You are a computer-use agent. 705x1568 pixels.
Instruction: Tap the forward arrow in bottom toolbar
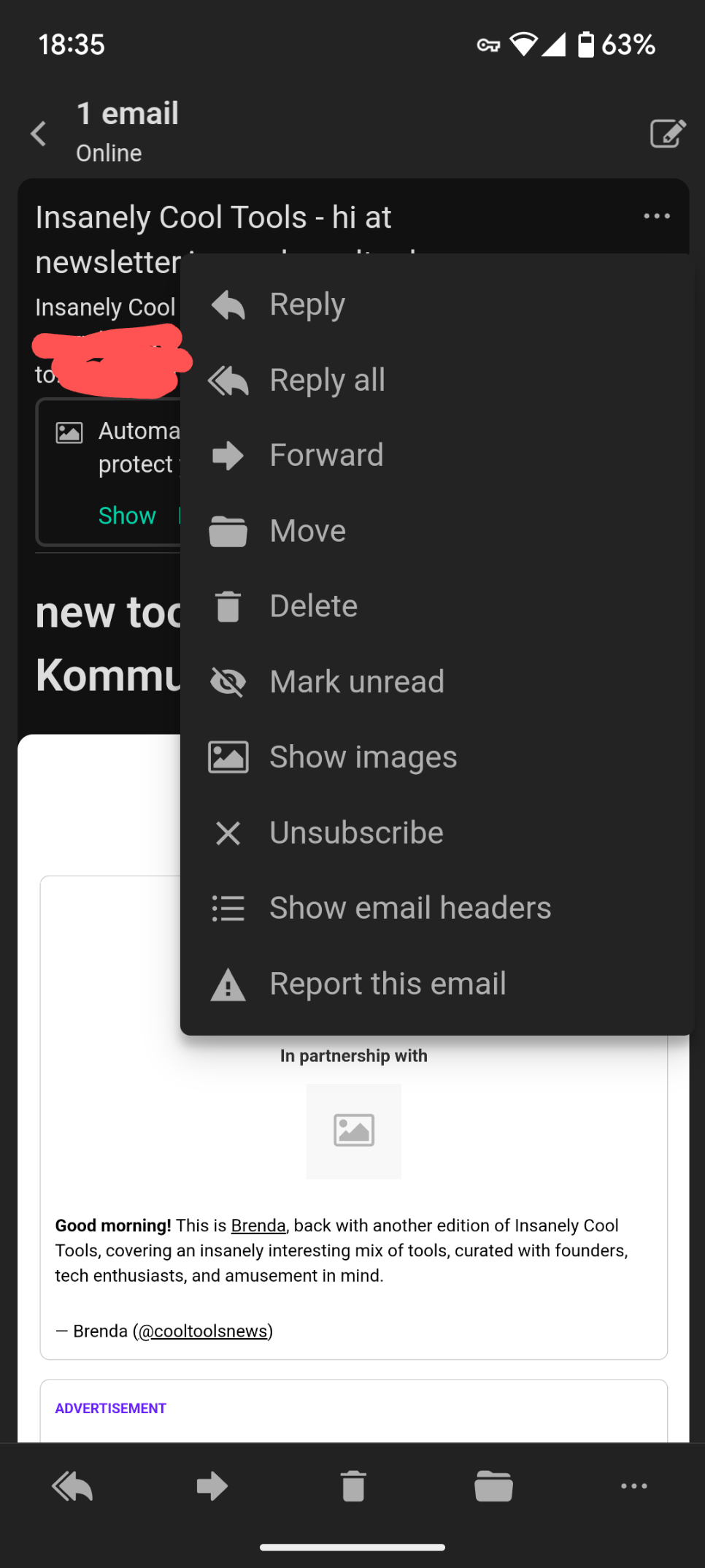tap(212, 1486)
